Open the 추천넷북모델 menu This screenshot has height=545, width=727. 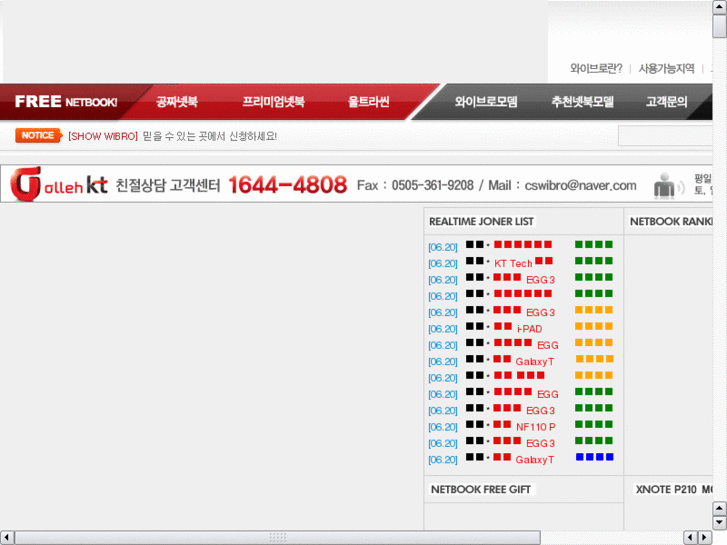click(582, 102)
